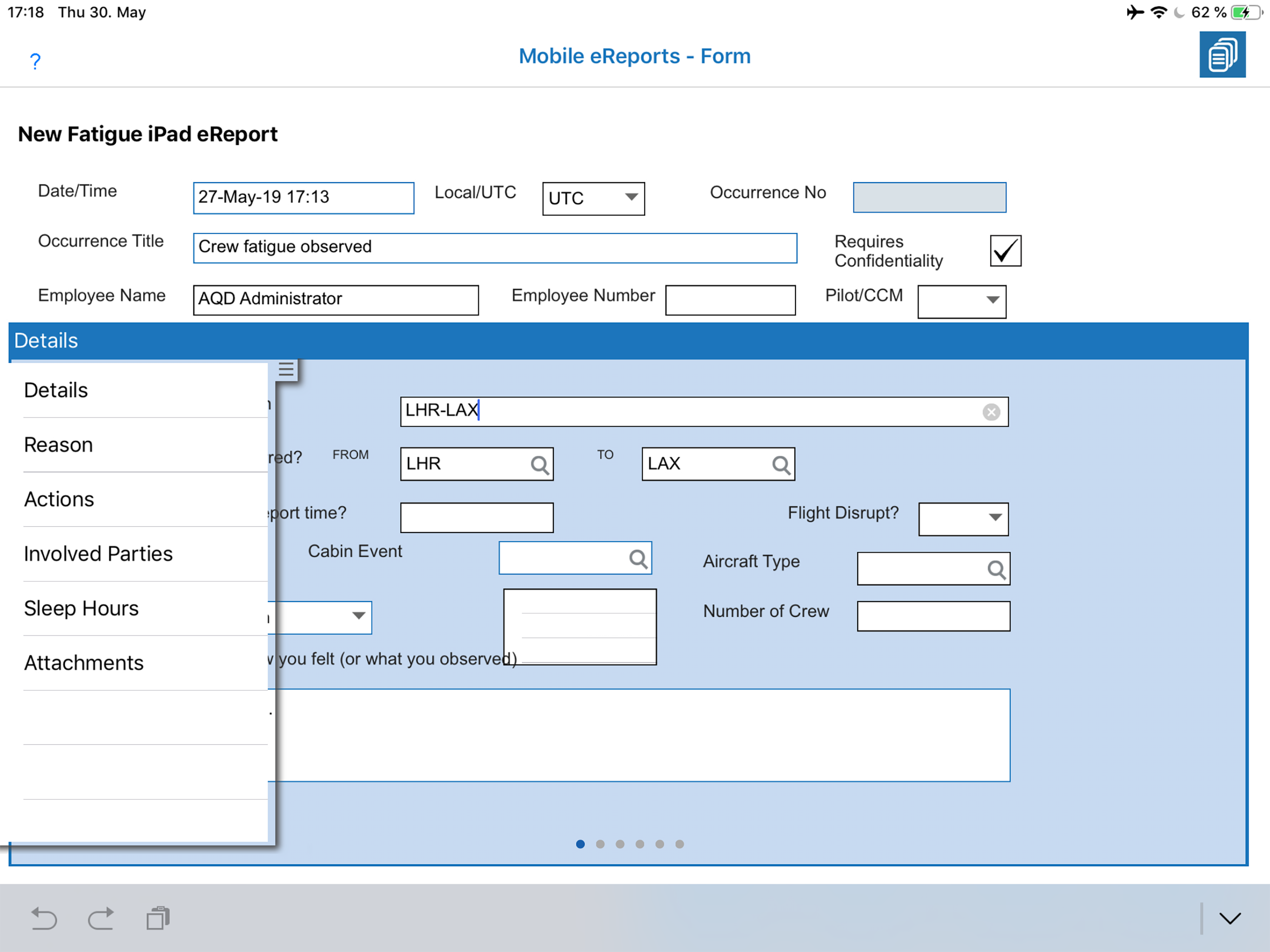Fill in the report time field
Viewport: 1270px width, 952px height.
476,518
